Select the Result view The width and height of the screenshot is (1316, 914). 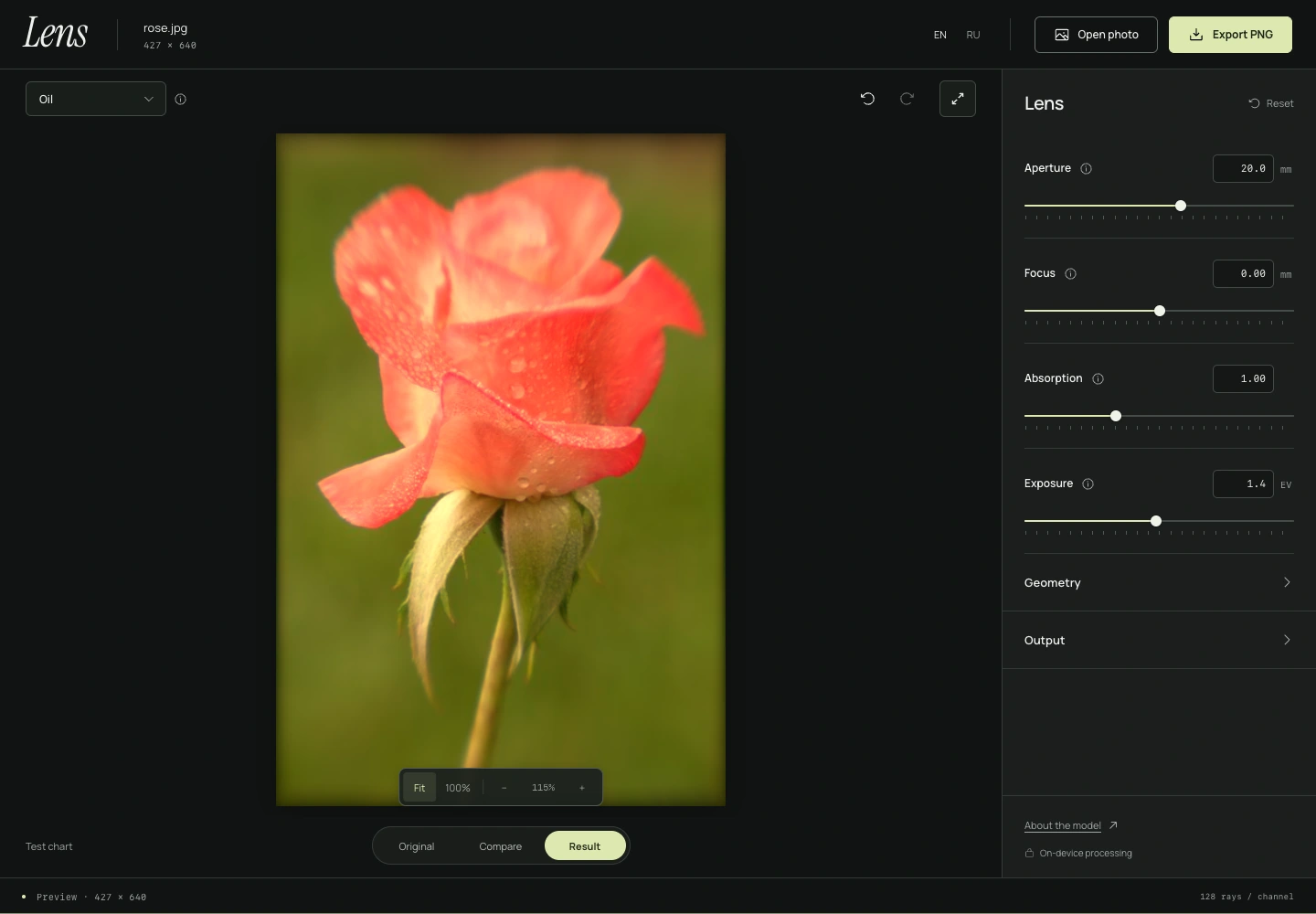click(585, 846)
